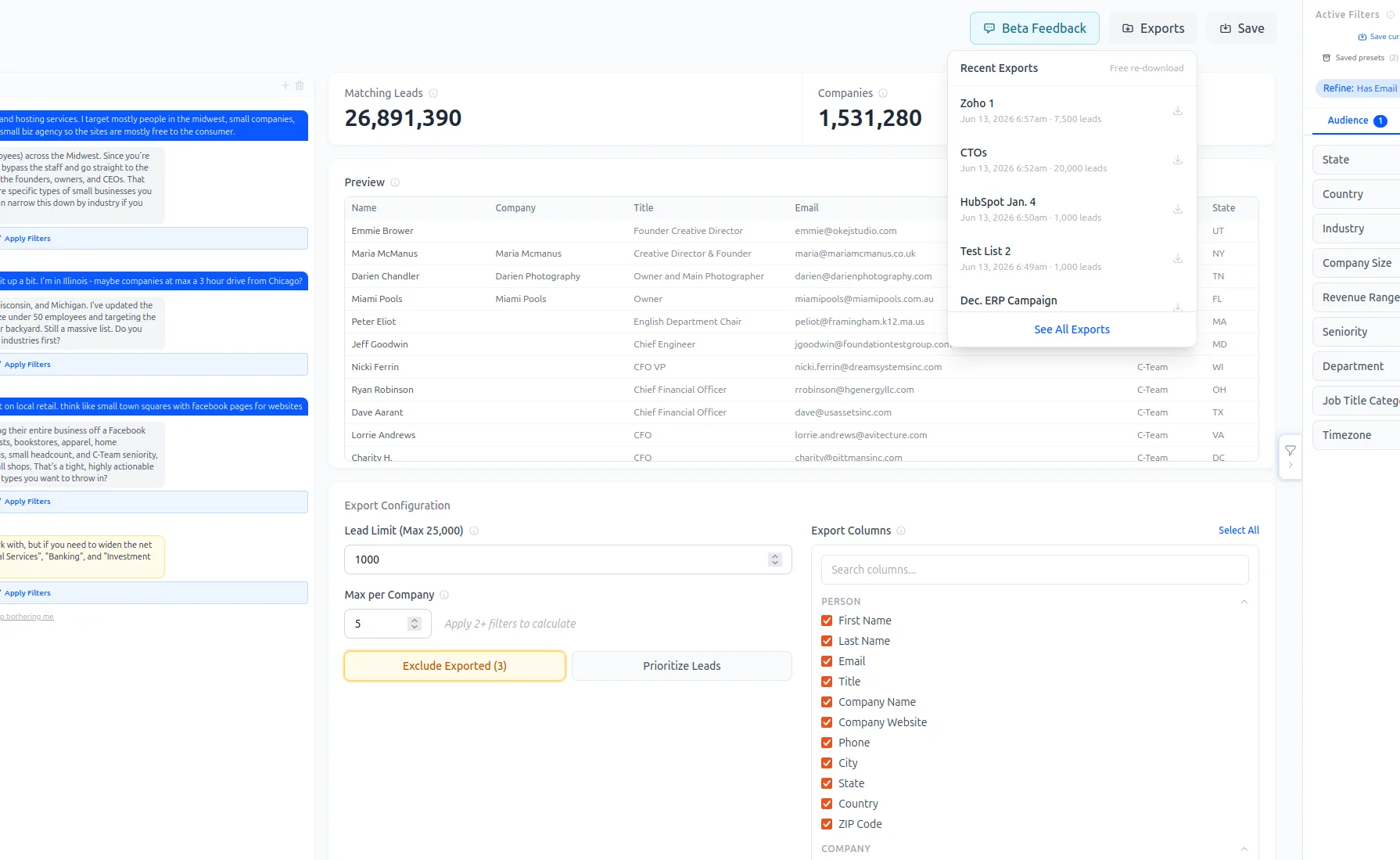Uncheck the Title column checkbox
This screenshot has width=1400, height=860.
point(827,682)
